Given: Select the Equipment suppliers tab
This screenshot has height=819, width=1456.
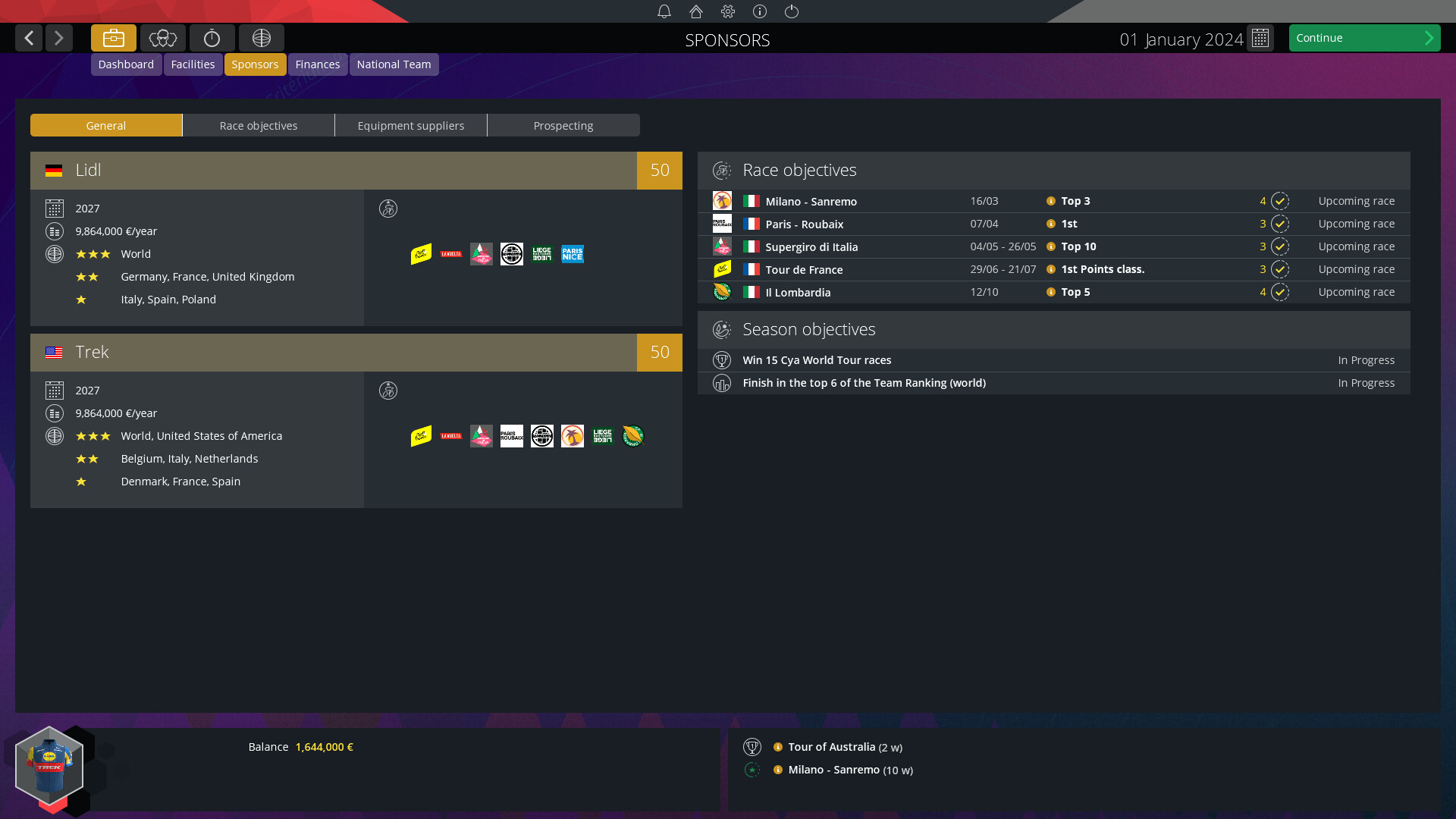Looking at the screenshot, I should pos(410,125).
